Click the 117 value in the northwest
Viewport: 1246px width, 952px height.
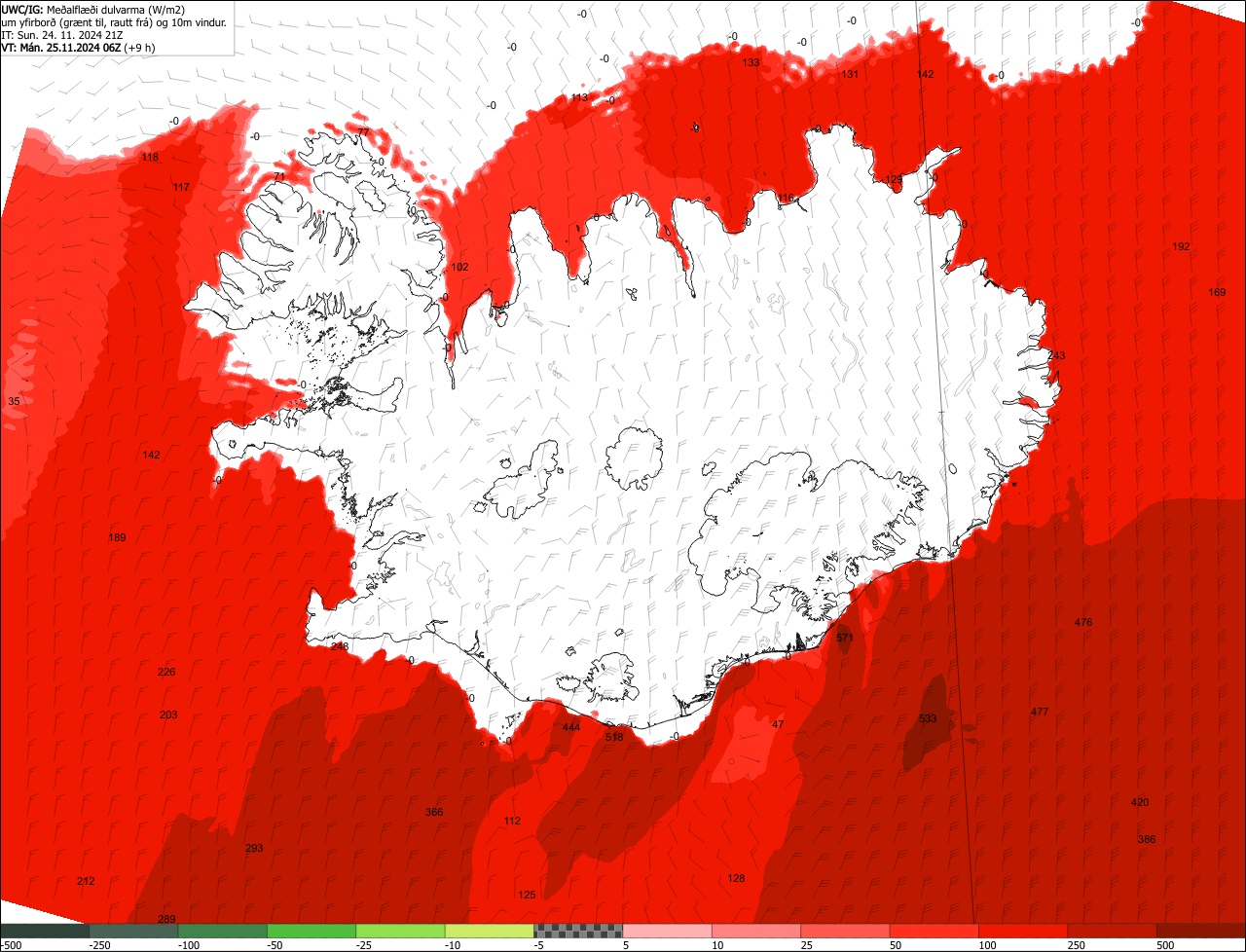pyautogui.click(x=181, y=187)
